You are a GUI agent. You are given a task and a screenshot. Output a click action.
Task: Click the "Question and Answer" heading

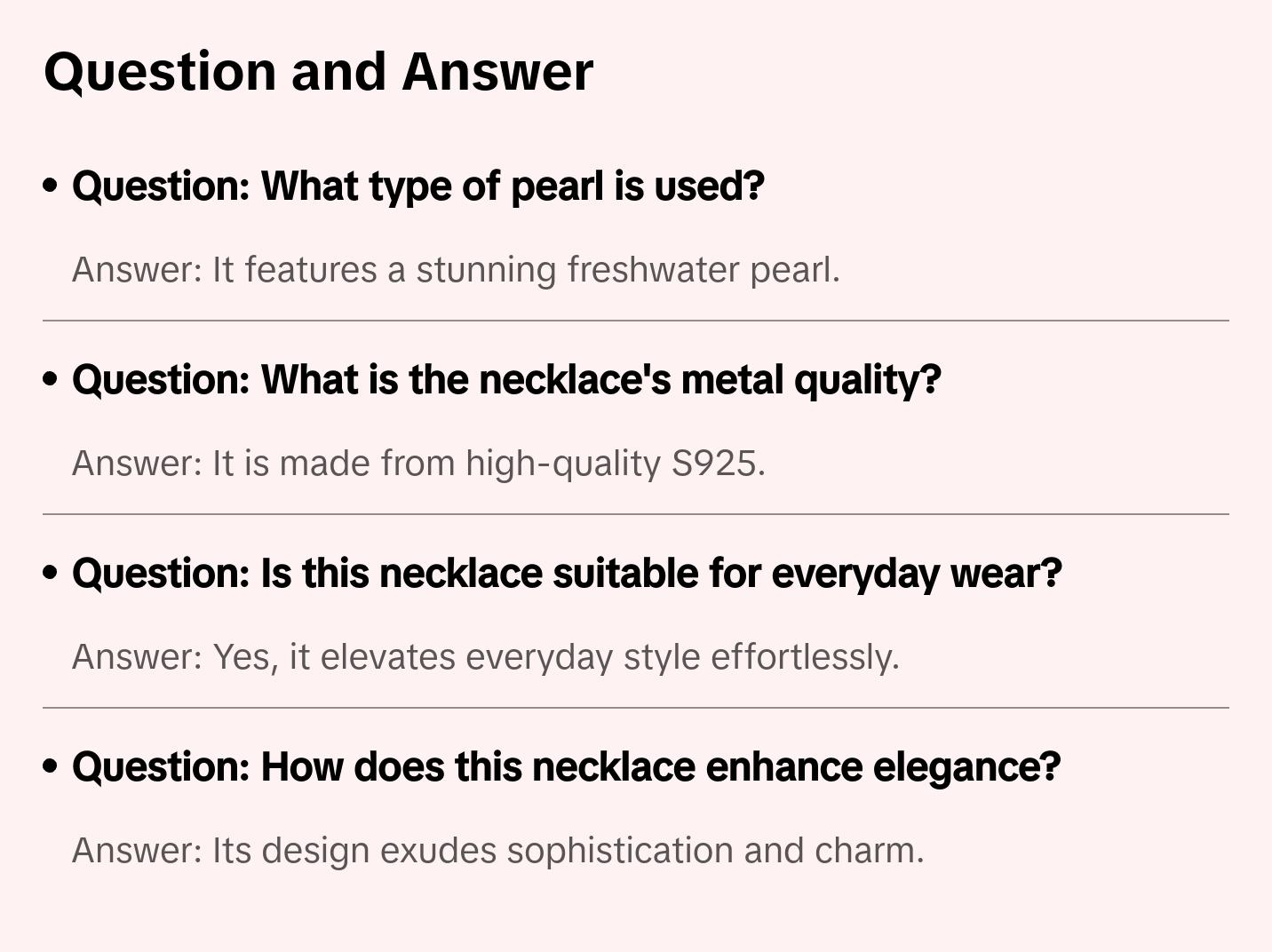318,72
